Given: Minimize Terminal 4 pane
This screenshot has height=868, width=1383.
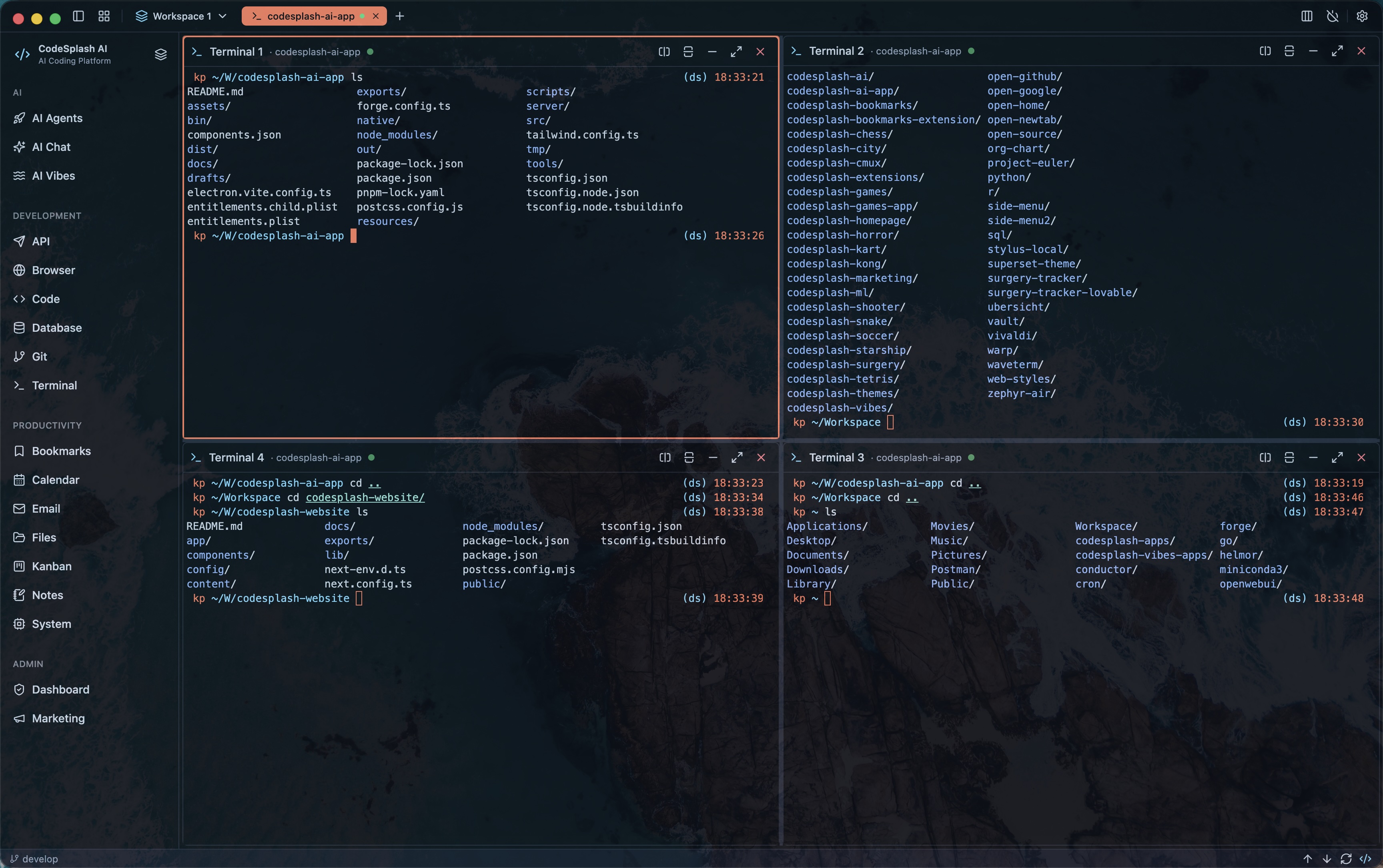Looking at the screenshot, I should point(713,457).
